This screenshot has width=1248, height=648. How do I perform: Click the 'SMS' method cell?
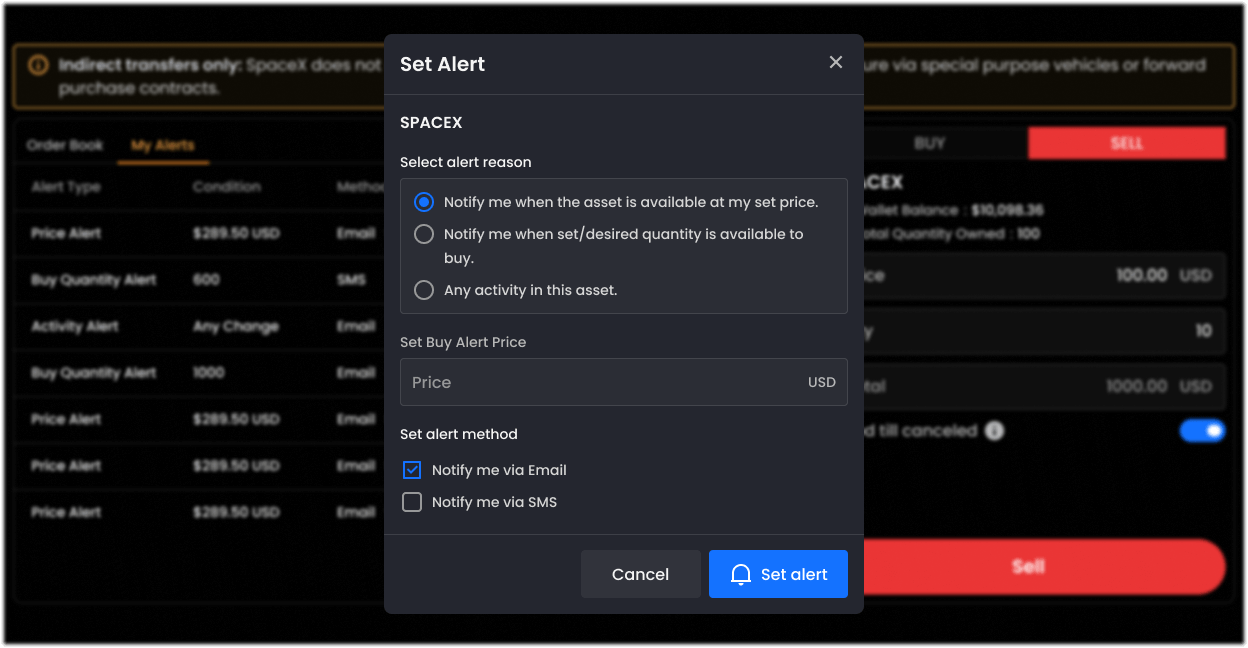click(351, 280)
